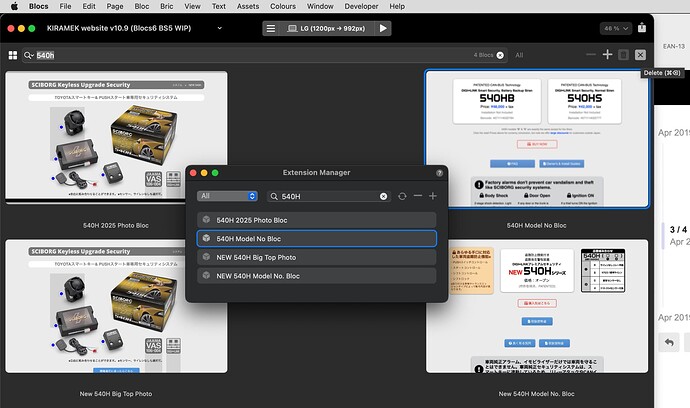This screenshot has height=408, width=690.
Task: Click the 4 Blocs count label
Action: point(483,55)
